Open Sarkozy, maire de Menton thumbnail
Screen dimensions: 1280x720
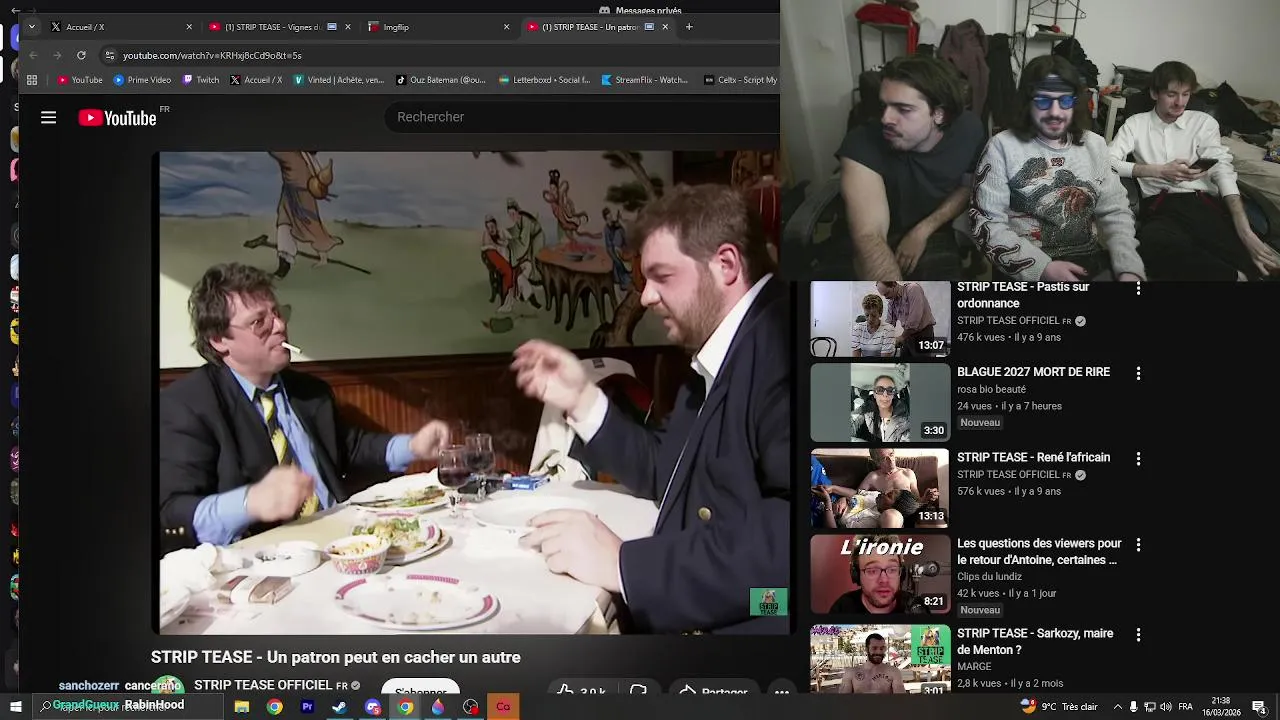(x=880, y=659)
